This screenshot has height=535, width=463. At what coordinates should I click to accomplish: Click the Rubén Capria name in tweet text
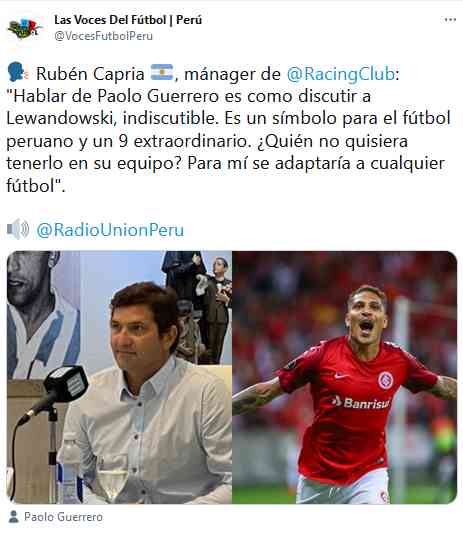[90, 74]
